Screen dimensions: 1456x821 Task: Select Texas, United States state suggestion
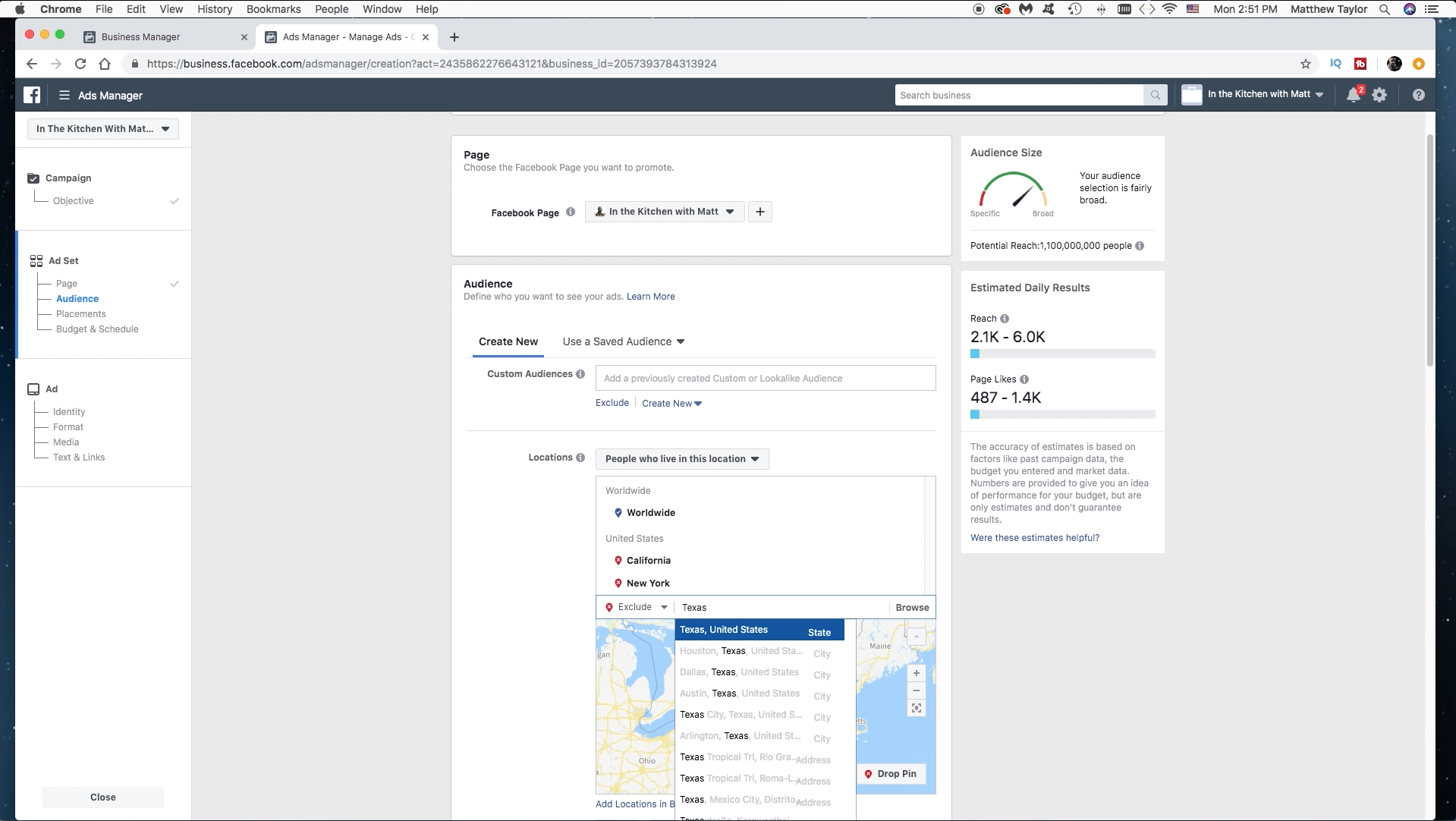[x=759, y=630]
